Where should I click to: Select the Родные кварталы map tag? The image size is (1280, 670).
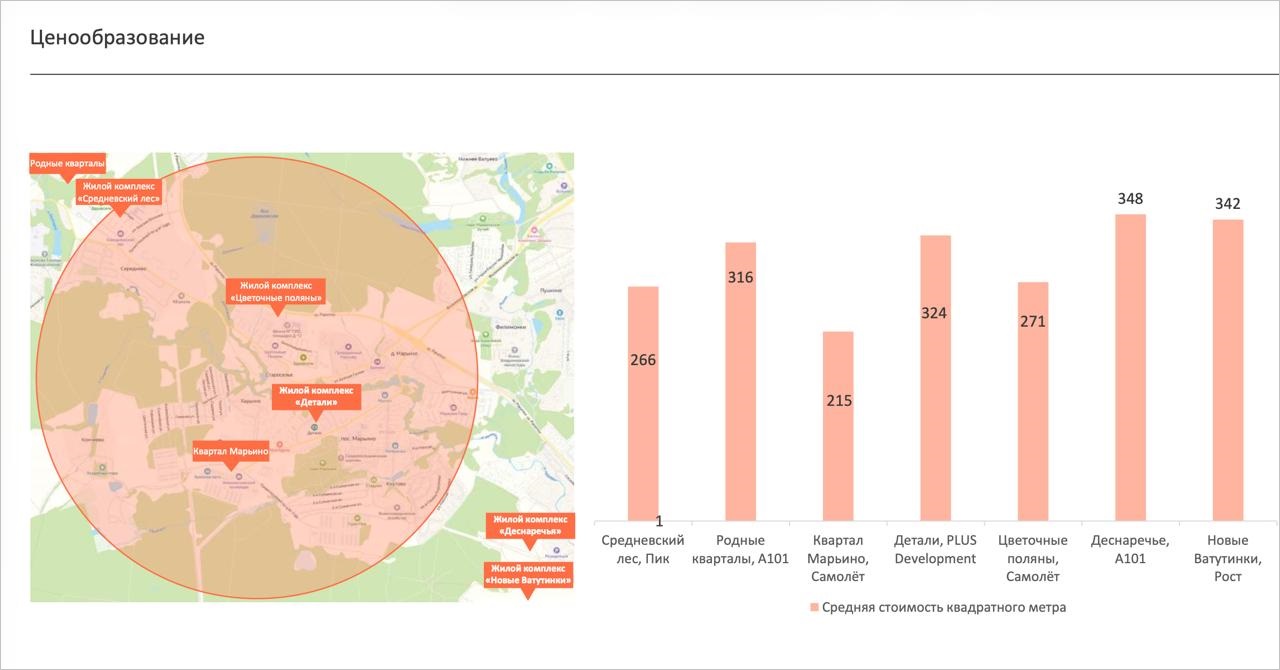pyautogui.click(x=67, y=164)
